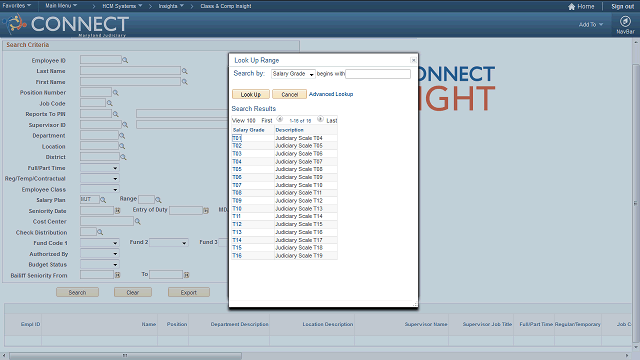Open the HCM Systems breadcrumb menu
This screenshot has height=360, width=640.
122,6
